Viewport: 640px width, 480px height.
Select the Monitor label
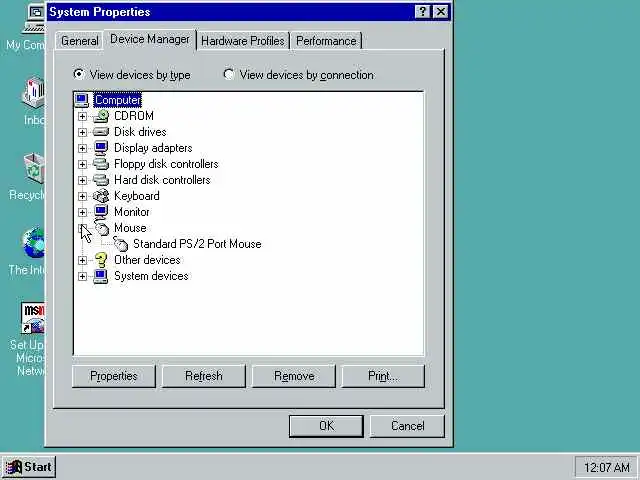131,212
